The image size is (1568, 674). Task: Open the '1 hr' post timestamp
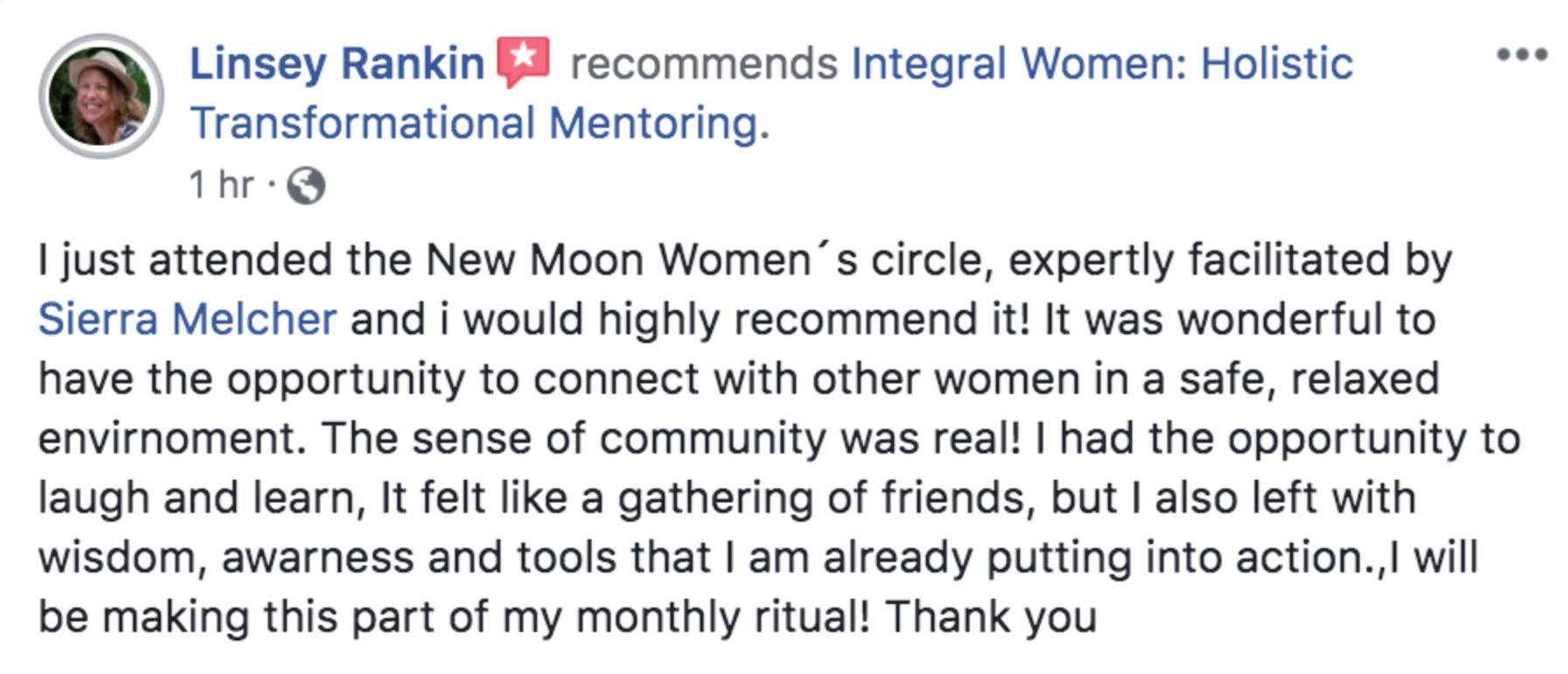pyautogui.click(x=221, y=185)
